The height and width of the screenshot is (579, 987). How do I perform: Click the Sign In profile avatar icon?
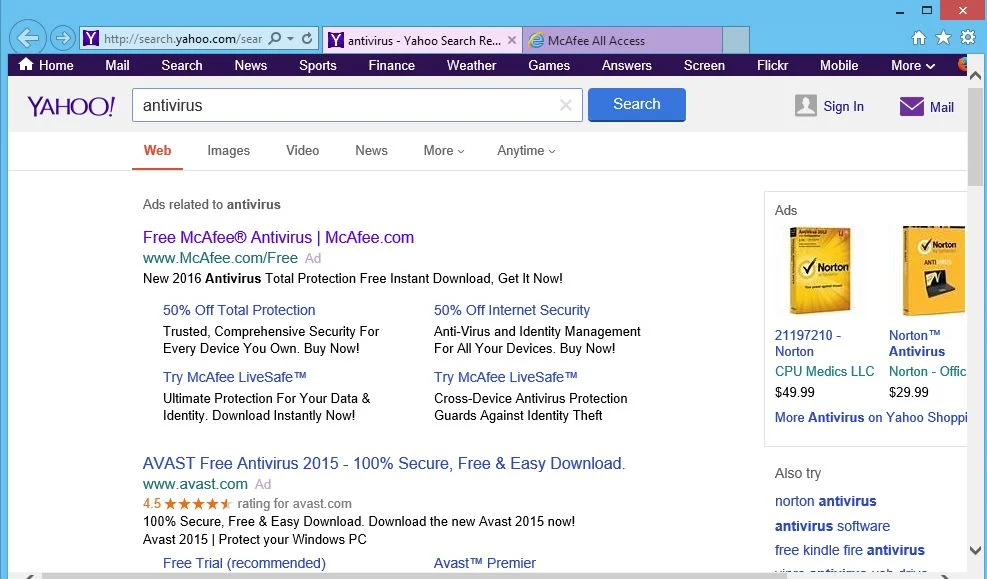click(806, 106)
